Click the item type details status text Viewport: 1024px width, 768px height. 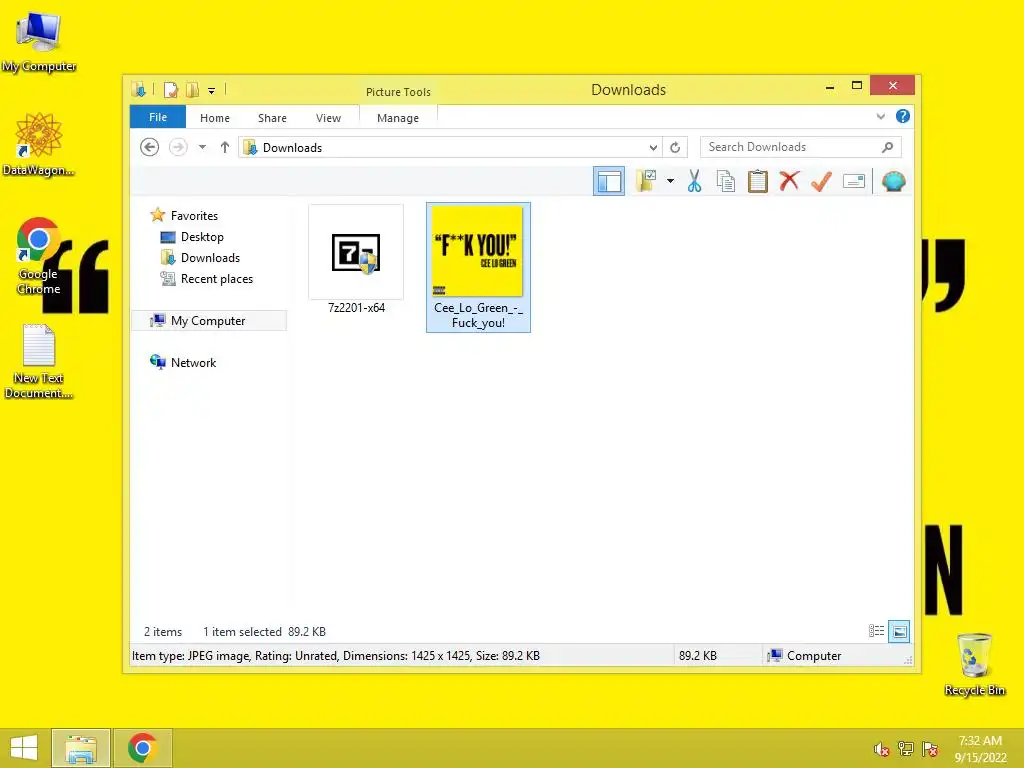[x=336, y=655]
